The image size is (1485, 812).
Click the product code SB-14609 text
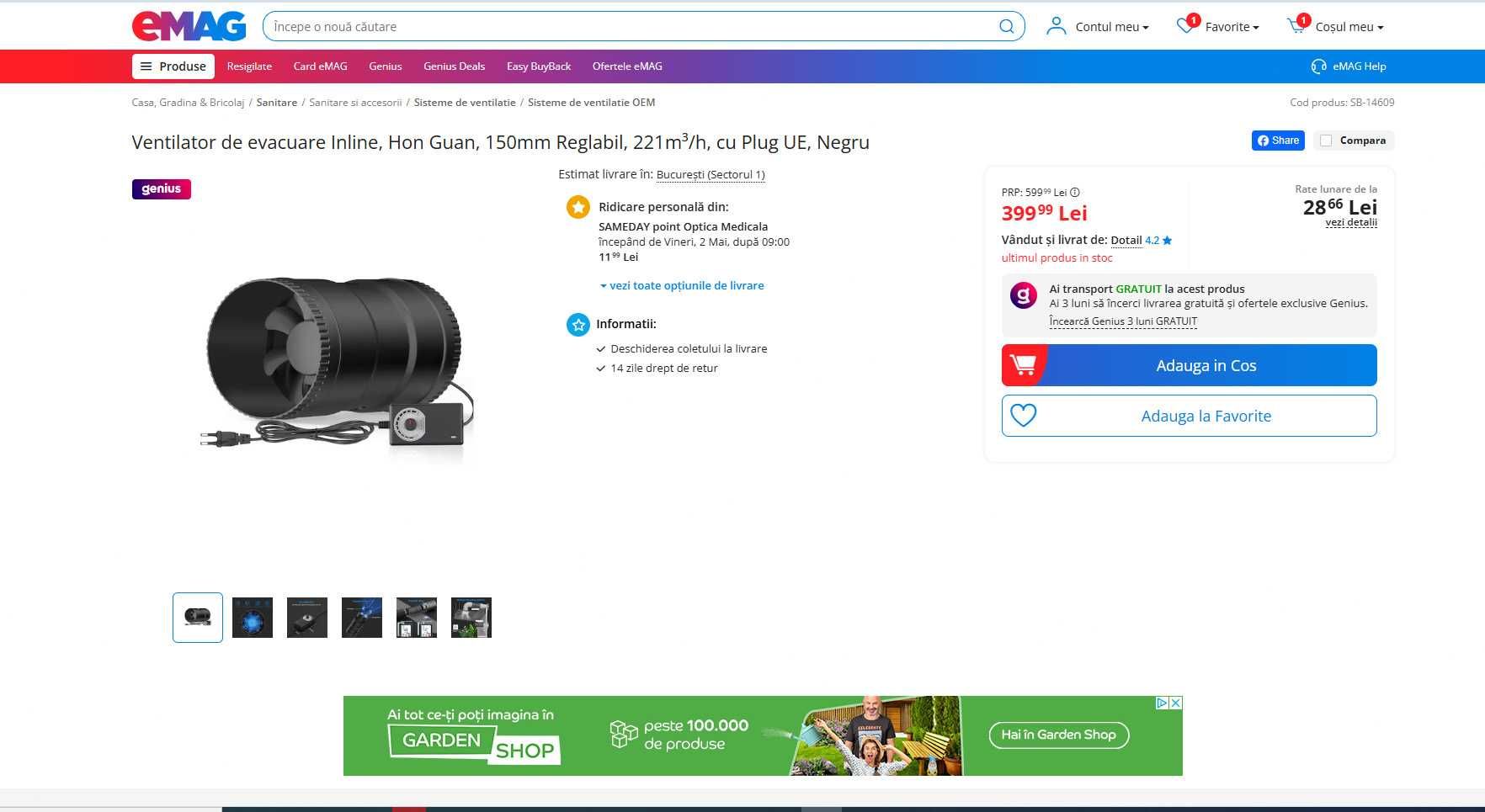(1372, 103)
